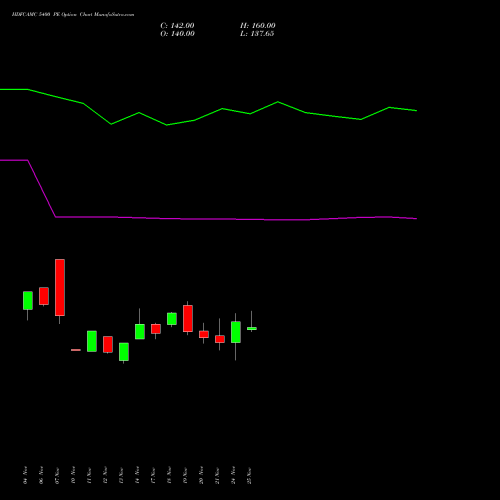Viewport: 500px width, 500px height.
Task: Click the green candlestick for 14 Nov
Action: tap(140, 332)
